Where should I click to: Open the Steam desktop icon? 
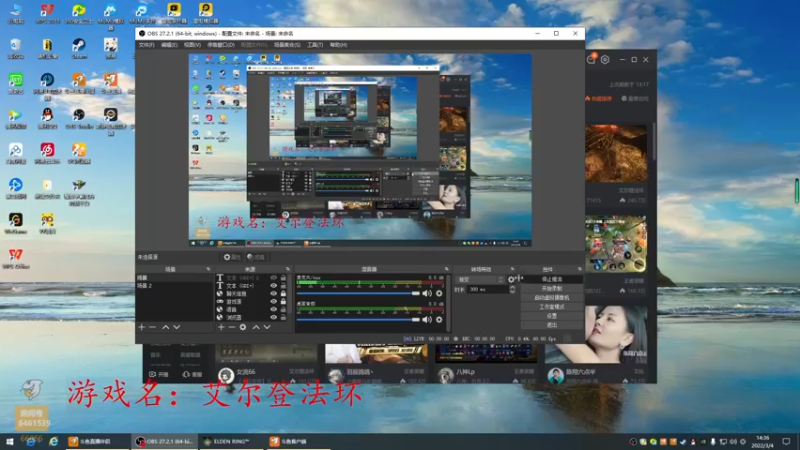tap(79, 49)
